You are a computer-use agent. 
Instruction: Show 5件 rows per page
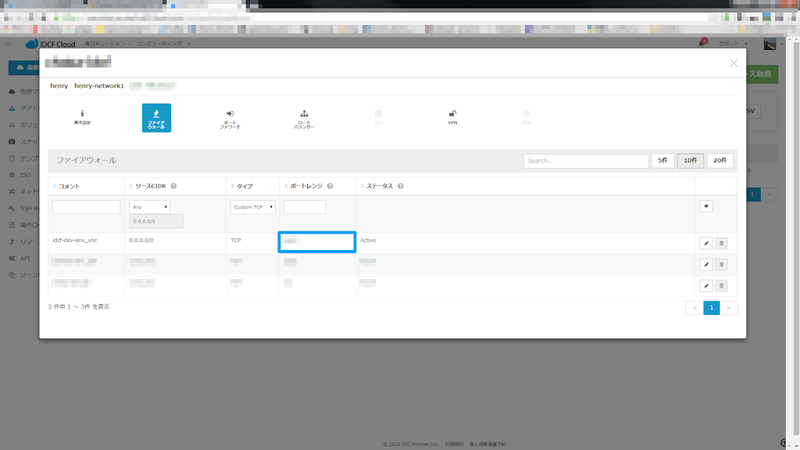coord(662,160)
